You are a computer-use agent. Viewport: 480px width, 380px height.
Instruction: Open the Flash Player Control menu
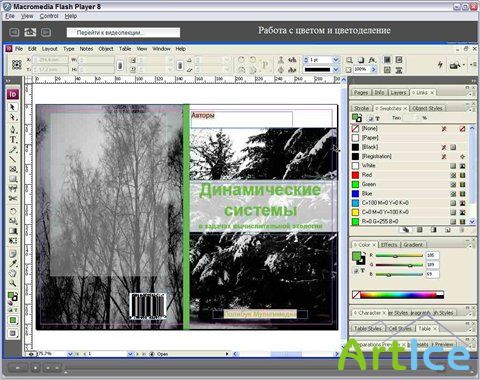[49, 16]
